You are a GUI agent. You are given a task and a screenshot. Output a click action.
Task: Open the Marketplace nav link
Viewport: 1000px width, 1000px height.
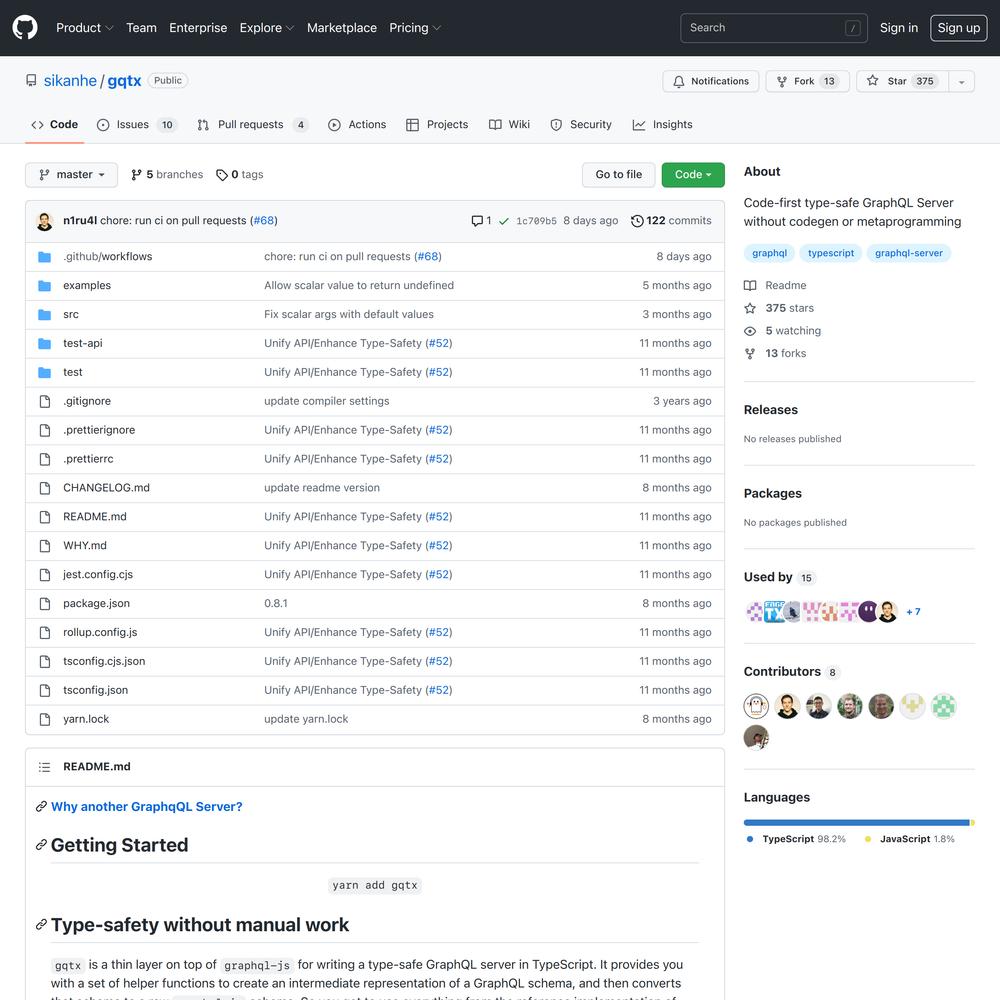click(342, 28)
